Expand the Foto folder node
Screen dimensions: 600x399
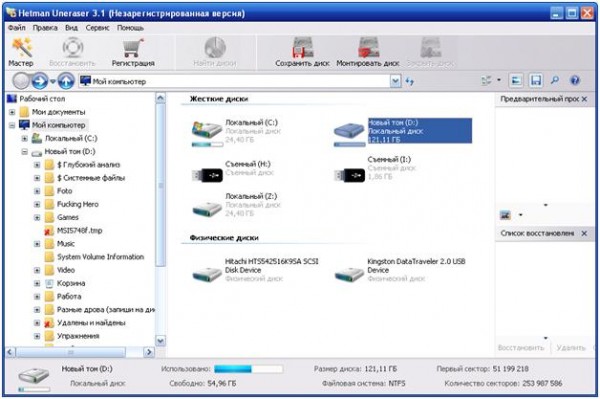pos(37,191)
